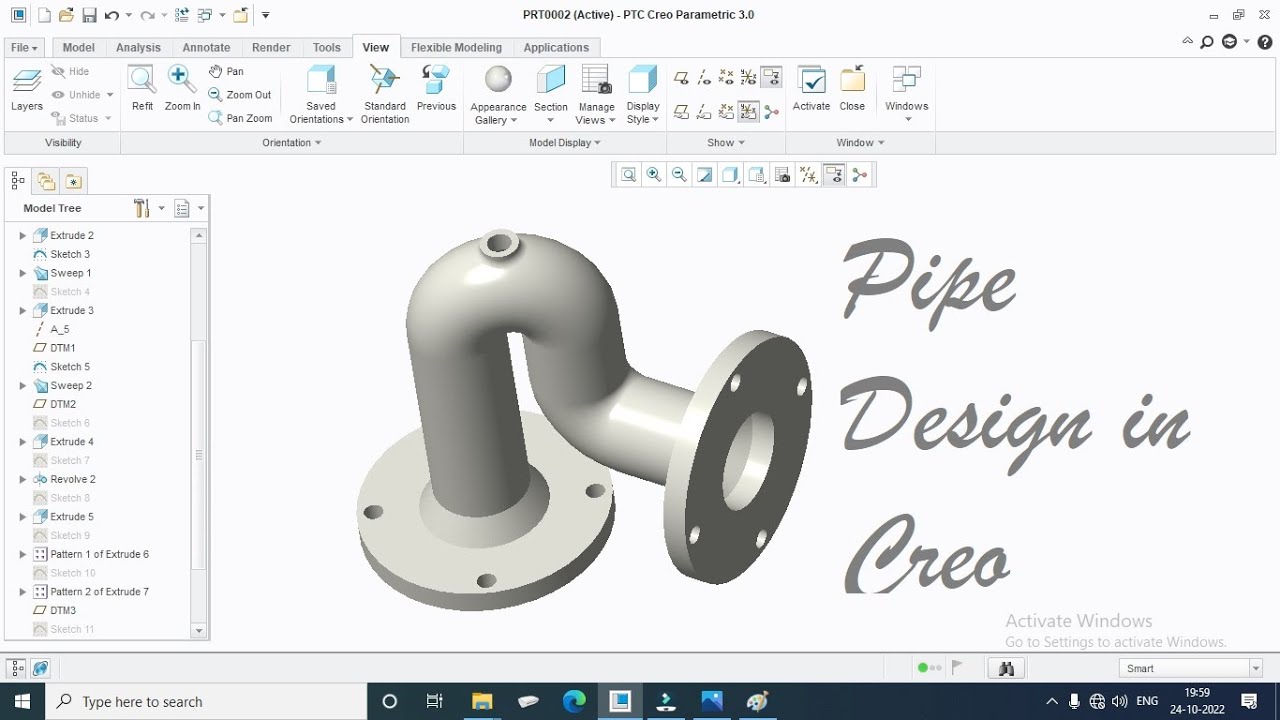
Task: Click the New file icon in quick access toolbar
Action: (x=43, y=15)
